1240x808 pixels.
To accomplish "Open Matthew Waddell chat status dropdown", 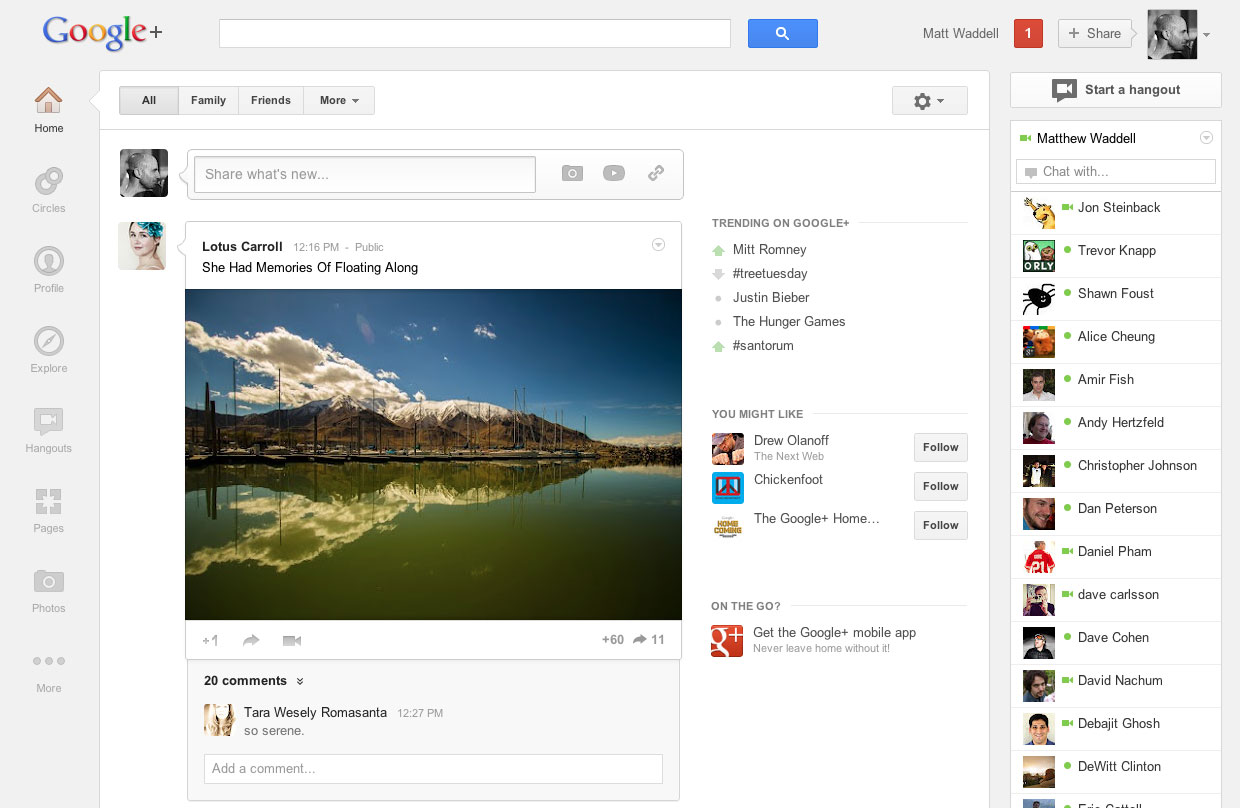I will tap(1206, 138).
